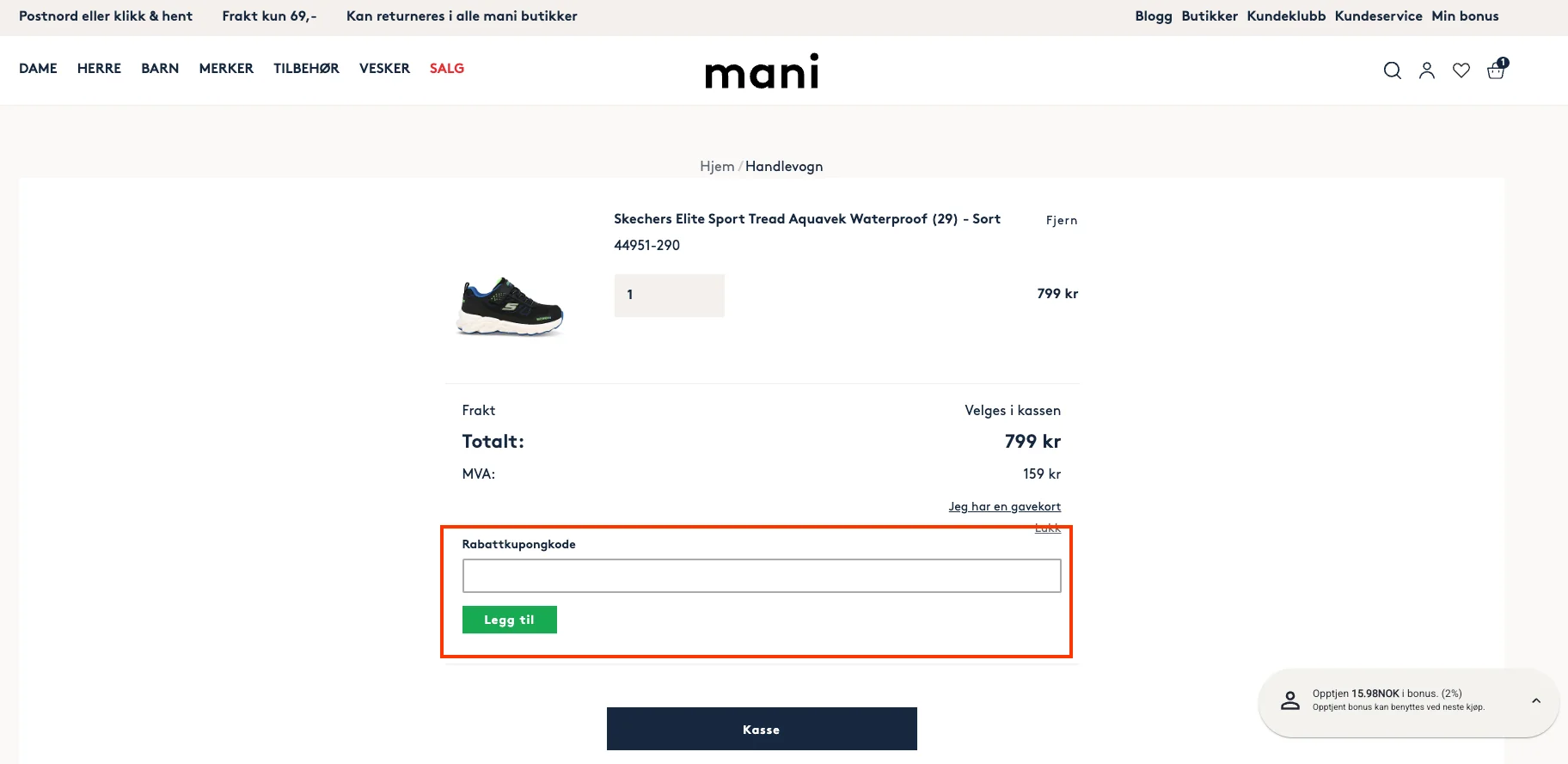
Task: Go to MERKER section
Action: tap(226, 69)
